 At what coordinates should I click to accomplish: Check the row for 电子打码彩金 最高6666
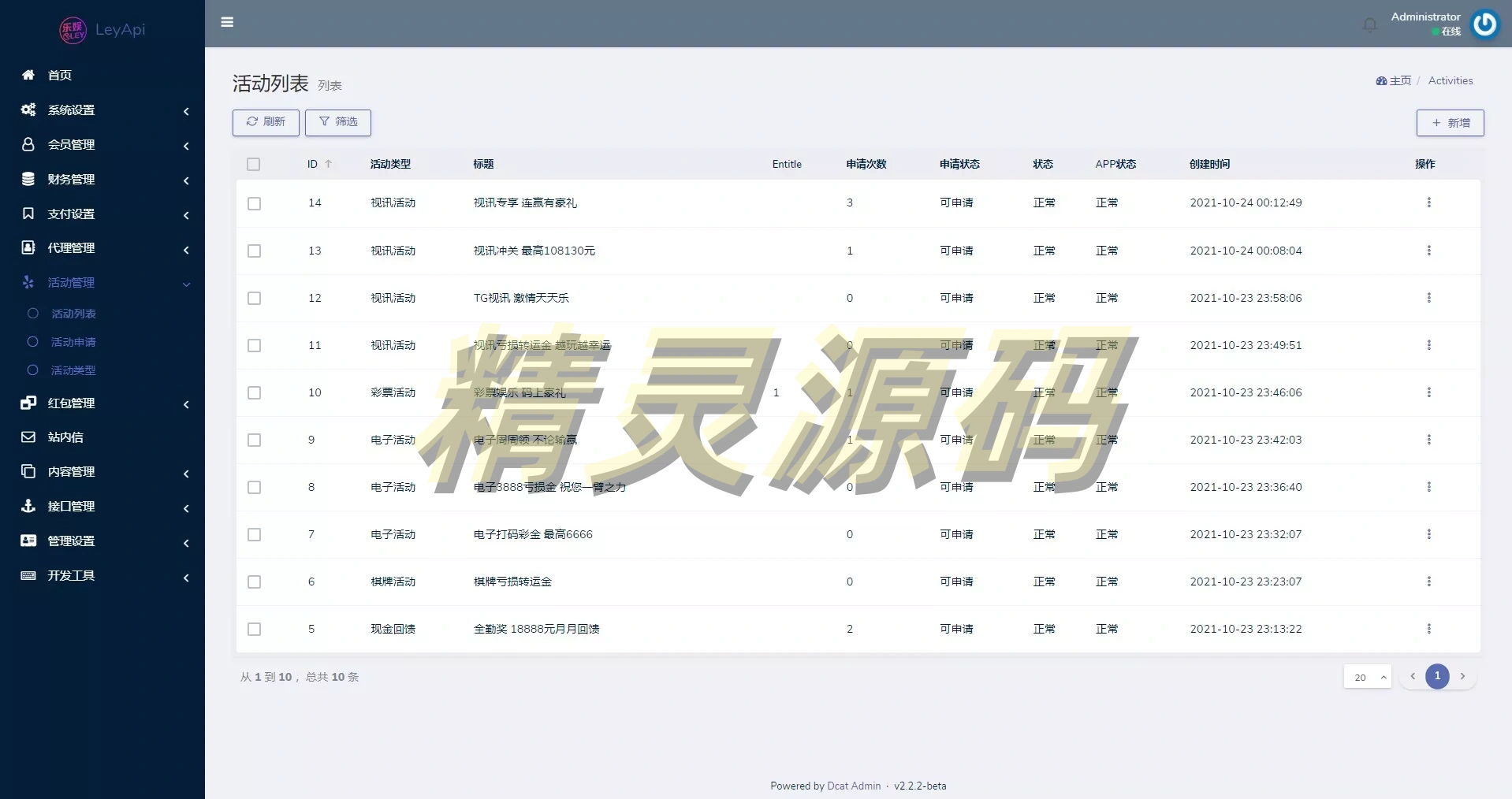254,534
